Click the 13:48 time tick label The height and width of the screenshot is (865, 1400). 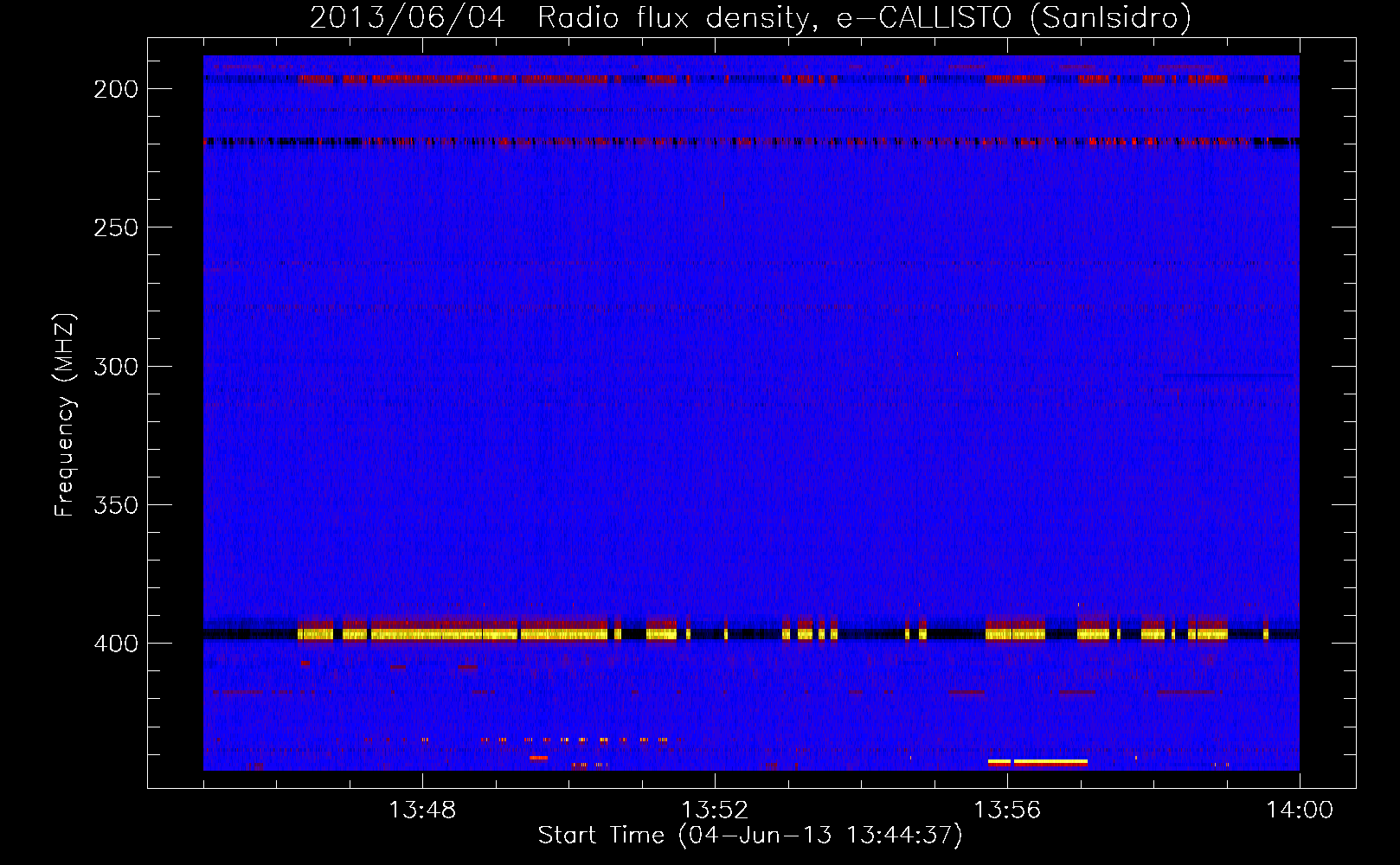pyautogui.click(x=422, y=811)
